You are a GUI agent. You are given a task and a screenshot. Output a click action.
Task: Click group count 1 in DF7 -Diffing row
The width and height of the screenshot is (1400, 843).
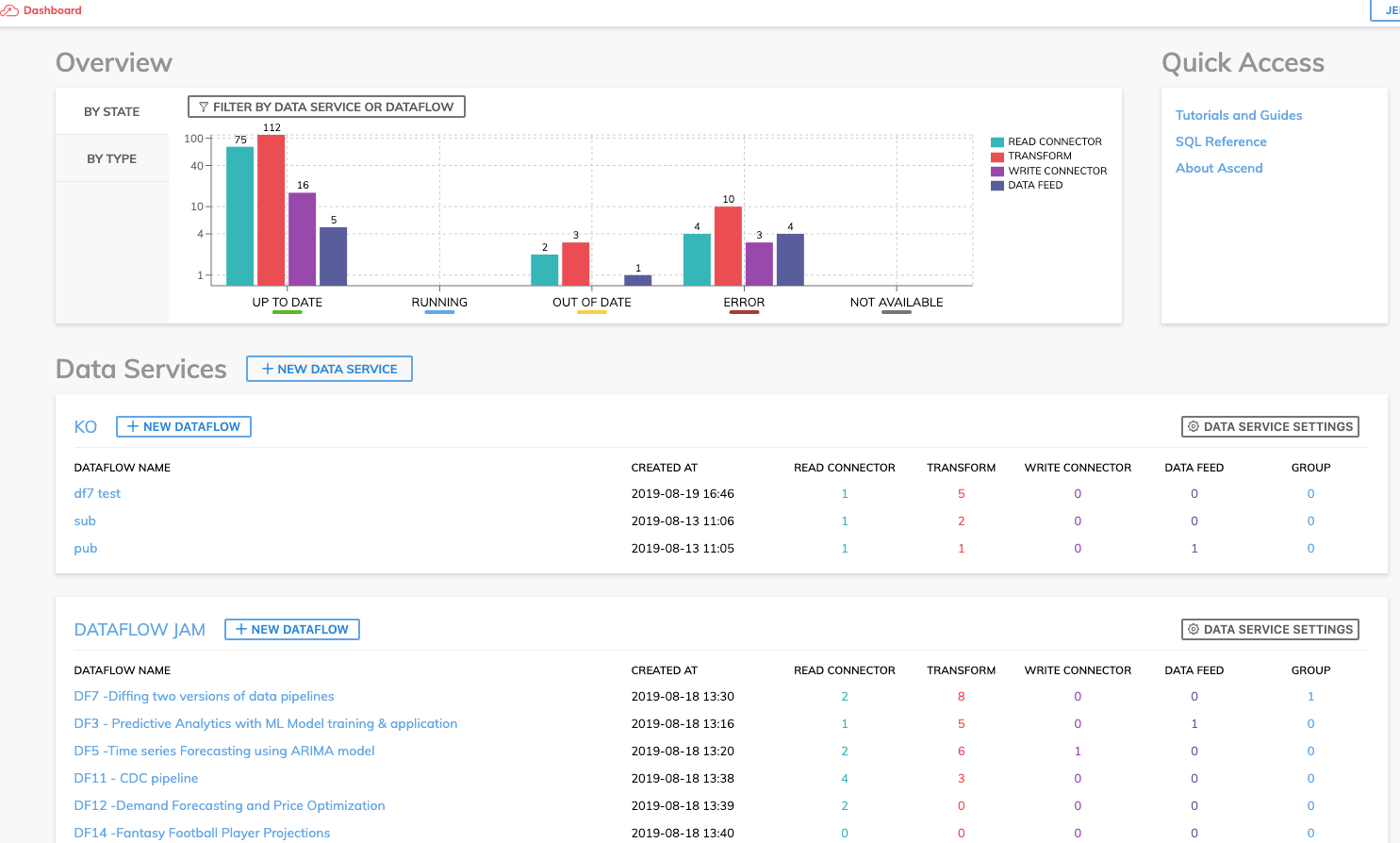pos(1311,697)
